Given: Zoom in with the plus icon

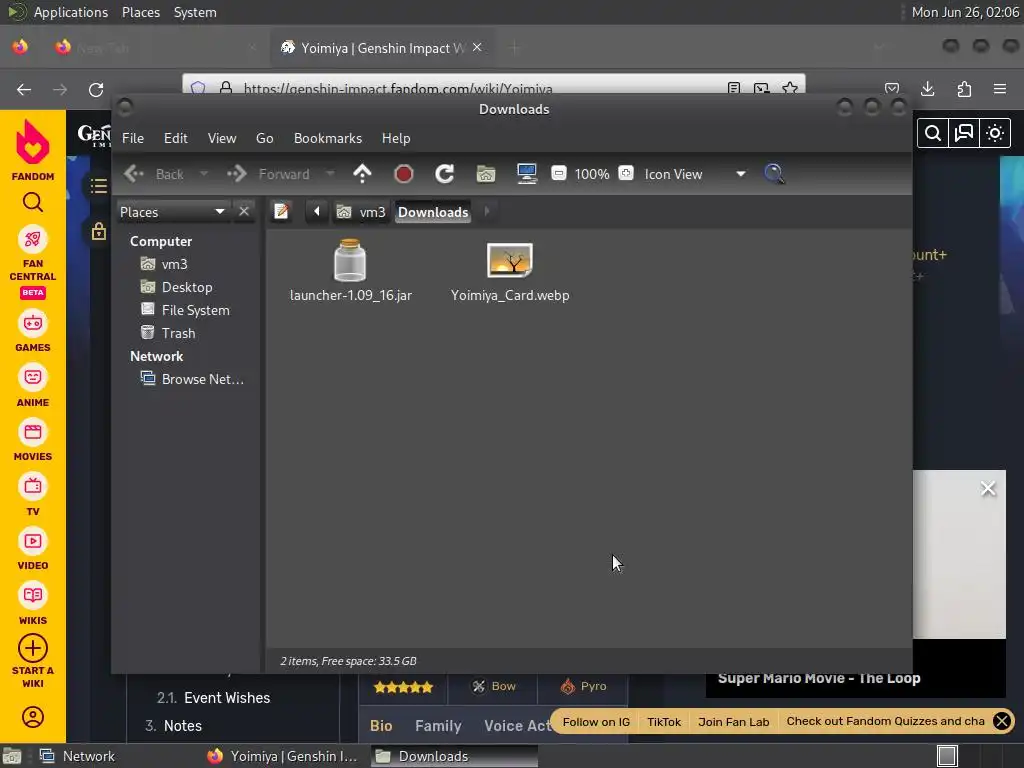Looking at the screenshot, I should coord(626,174).
